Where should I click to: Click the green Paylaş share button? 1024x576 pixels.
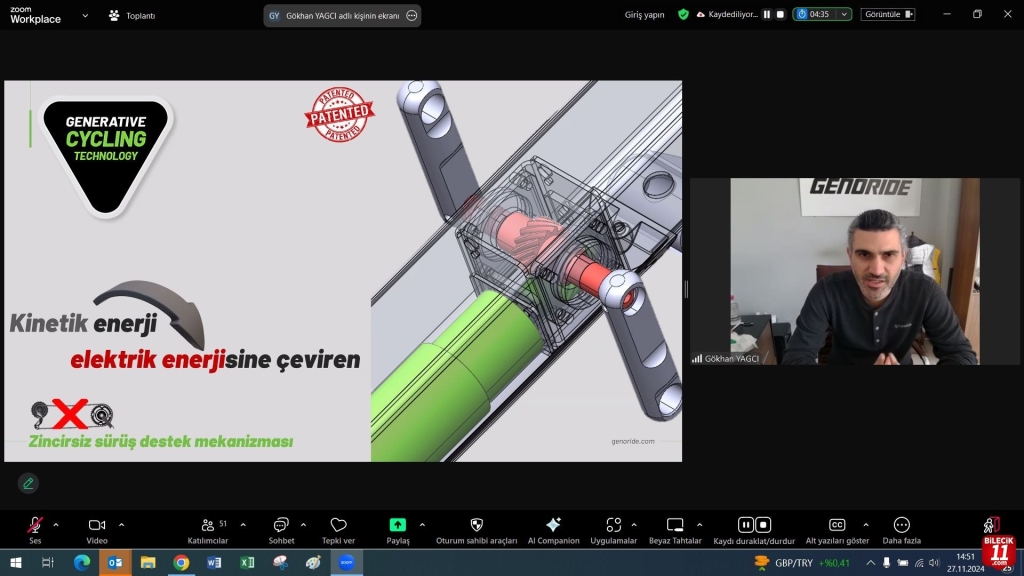point(397,525)
